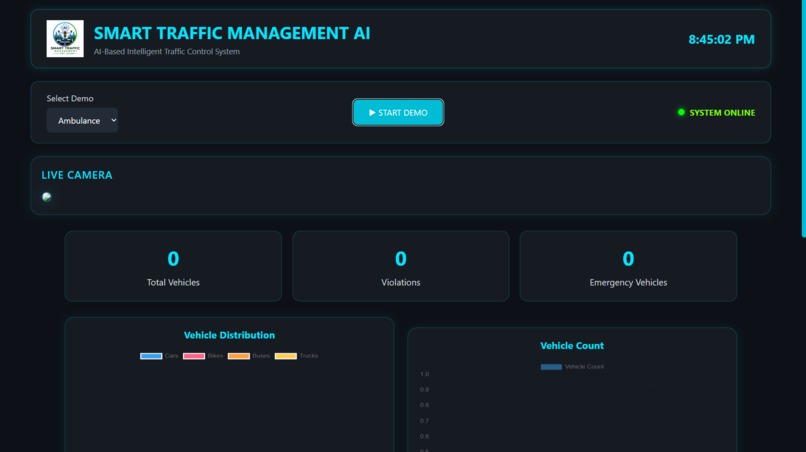806x452 pixels.
Task: Click the LIVE CAMERA heading
Action: (77, 175)
